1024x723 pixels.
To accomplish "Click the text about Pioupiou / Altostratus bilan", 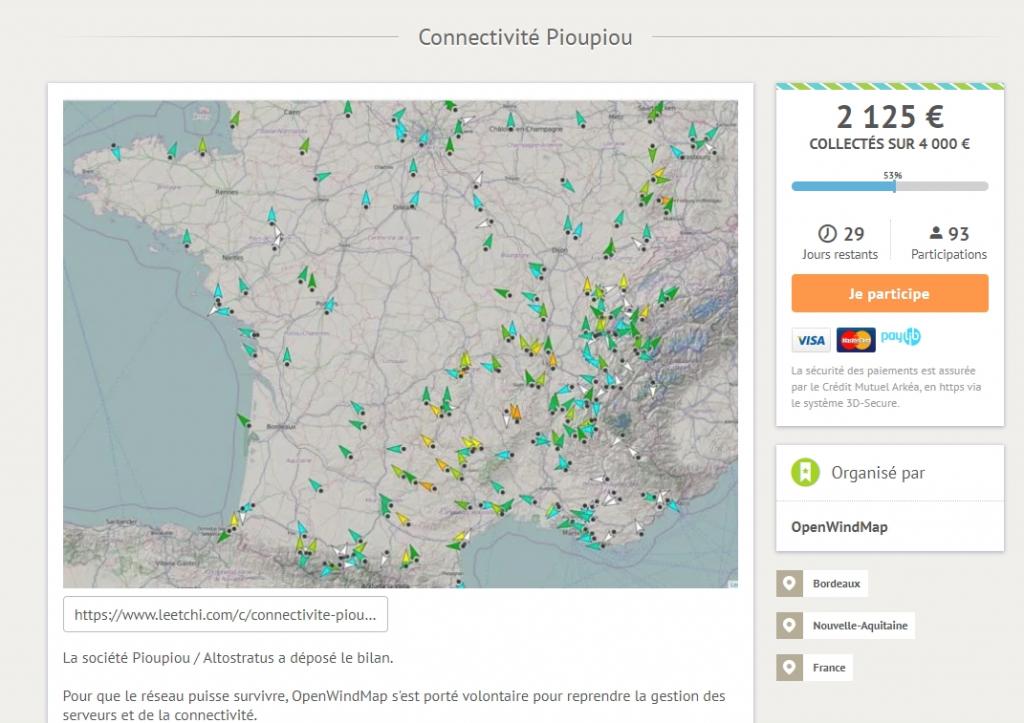I will pos(228,658).
